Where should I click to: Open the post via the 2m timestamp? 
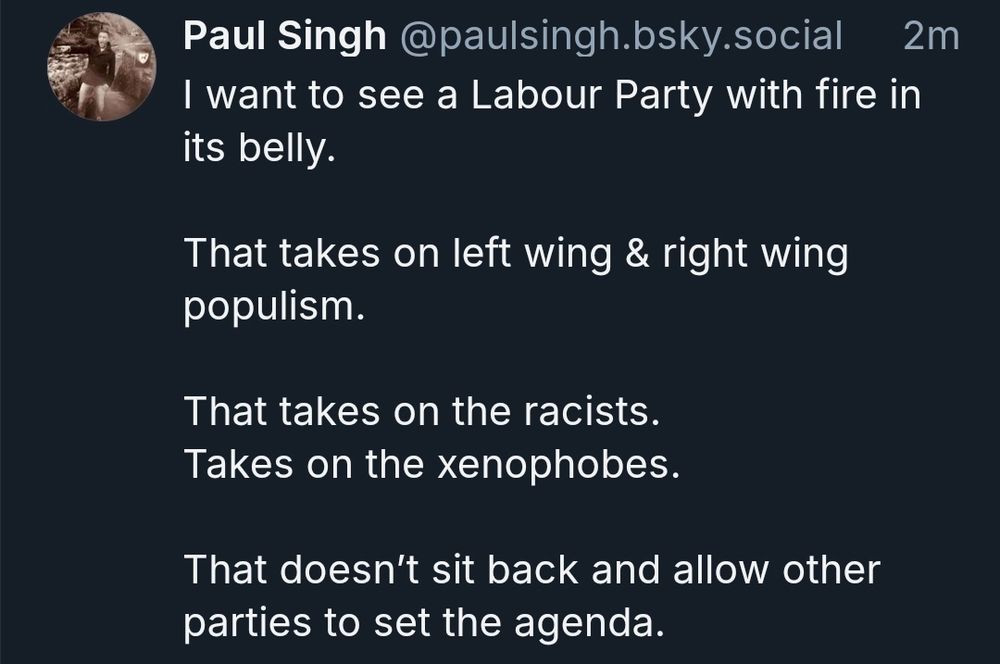click(931, 36)
